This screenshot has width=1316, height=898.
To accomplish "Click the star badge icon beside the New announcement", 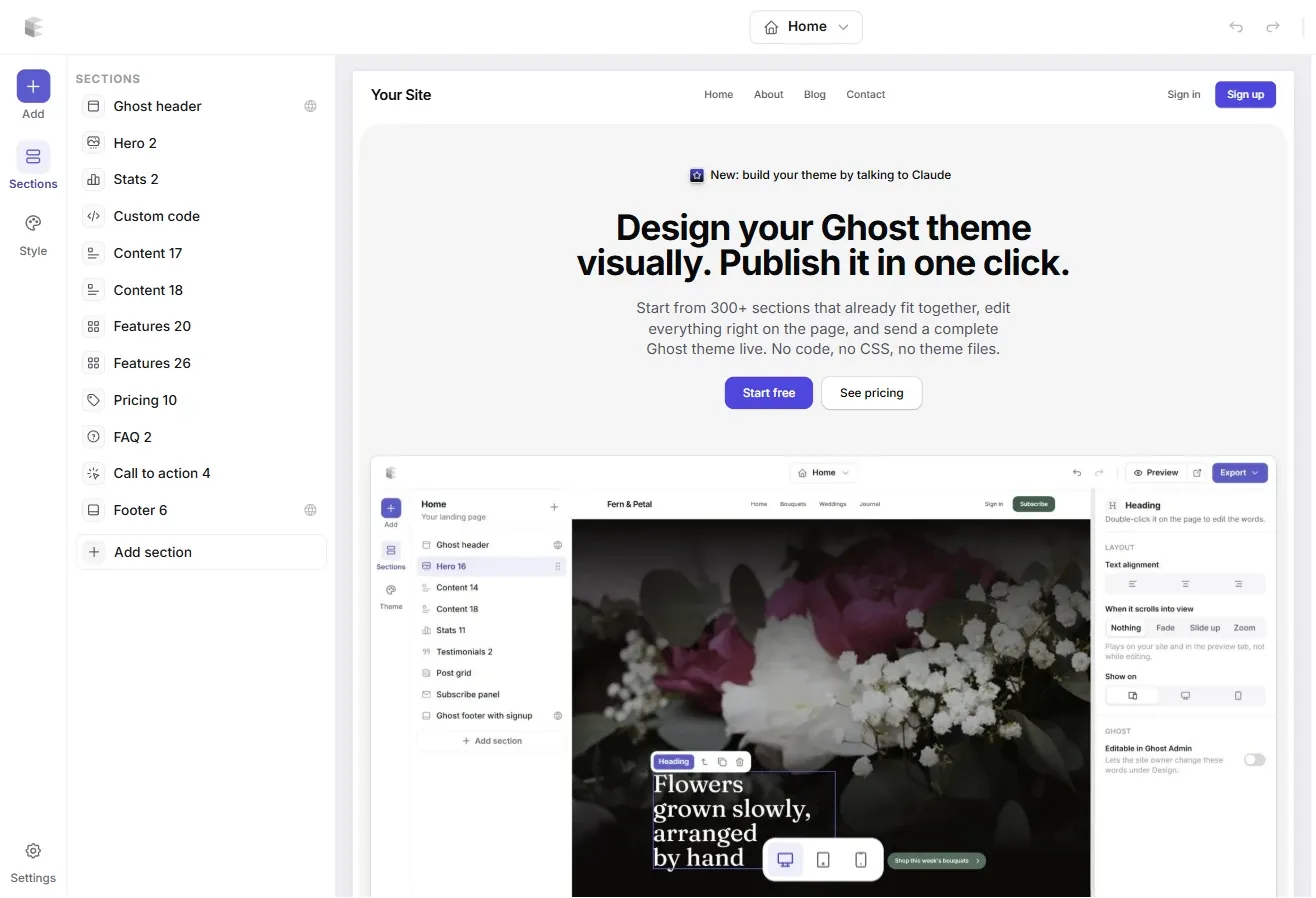I will click(x=697, y=175).
